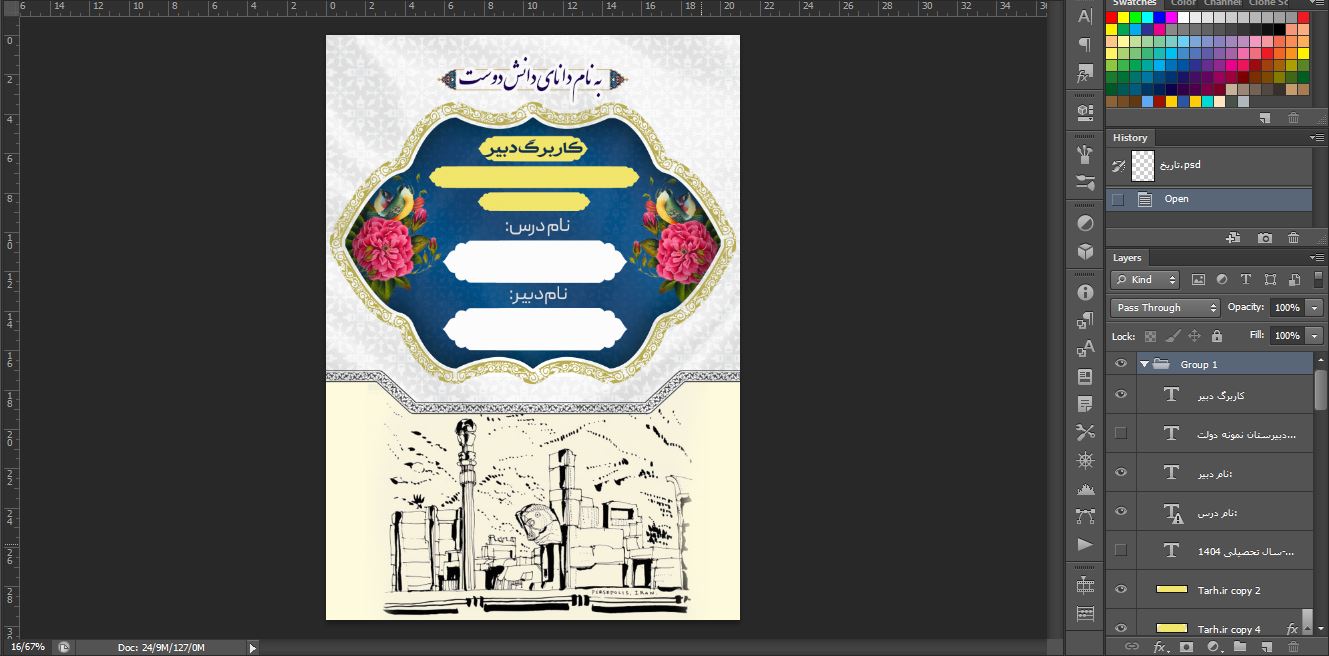This screenshot has height=656, width=1329.
Task: Create new snapshot camera icon in History
Action: 1265,238
